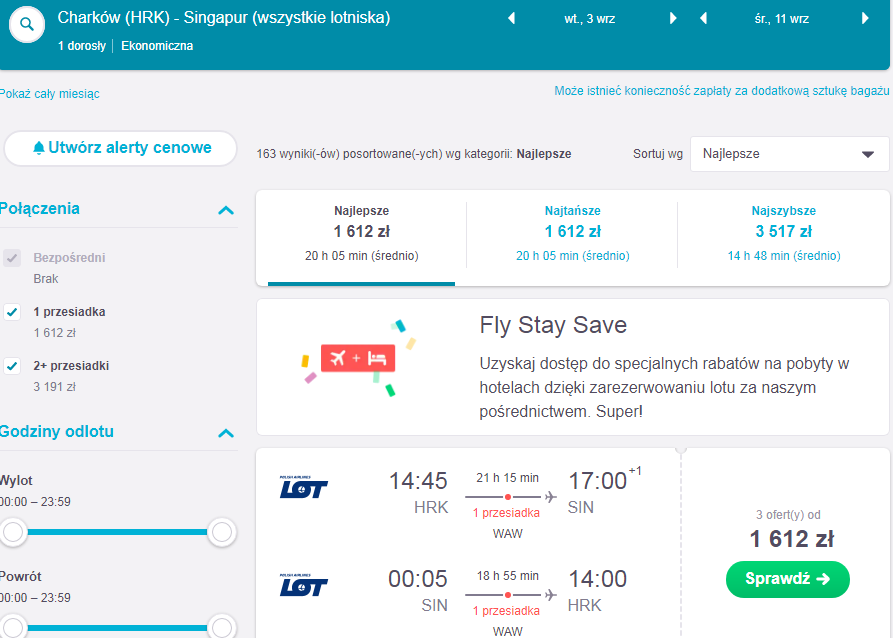Screen dimensions: 893x638
Task: Uncheck the 2+ przesiadki filter
Action: [x=12, y=366]
